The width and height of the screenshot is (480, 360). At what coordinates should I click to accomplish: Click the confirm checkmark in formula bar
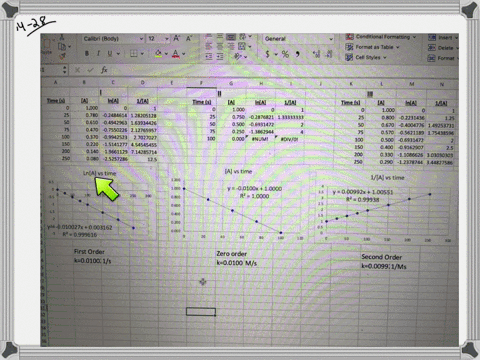90,70
